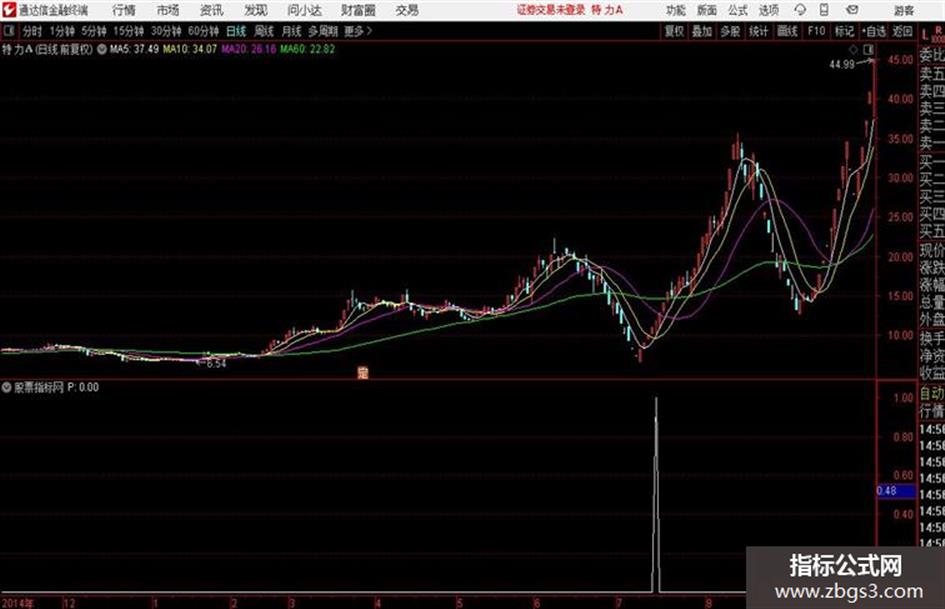
Task: Switch to the 日线 daily tab
Action: 236,31
